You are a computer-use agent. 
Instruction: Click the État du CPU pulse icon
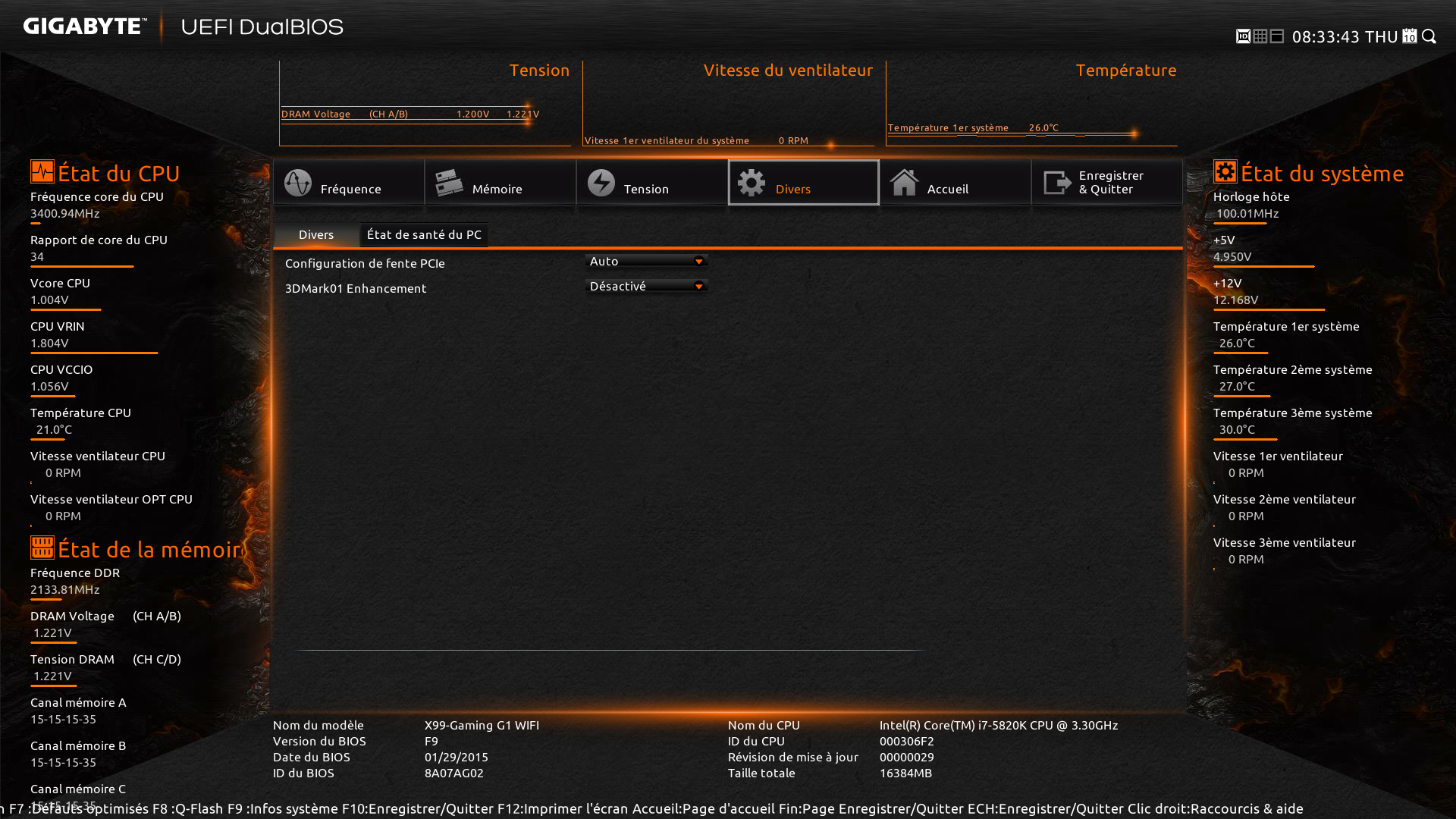[42, 171]
